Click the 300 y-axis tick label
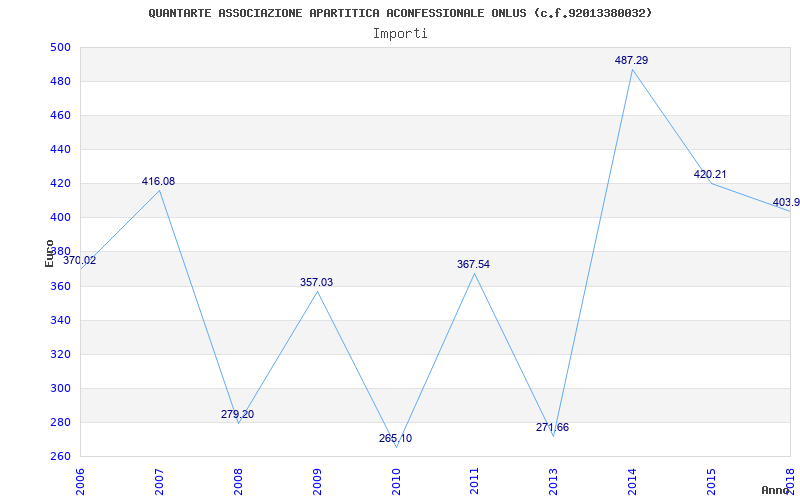The height and width of the screenshot is (500, 800). coord(60,388)
